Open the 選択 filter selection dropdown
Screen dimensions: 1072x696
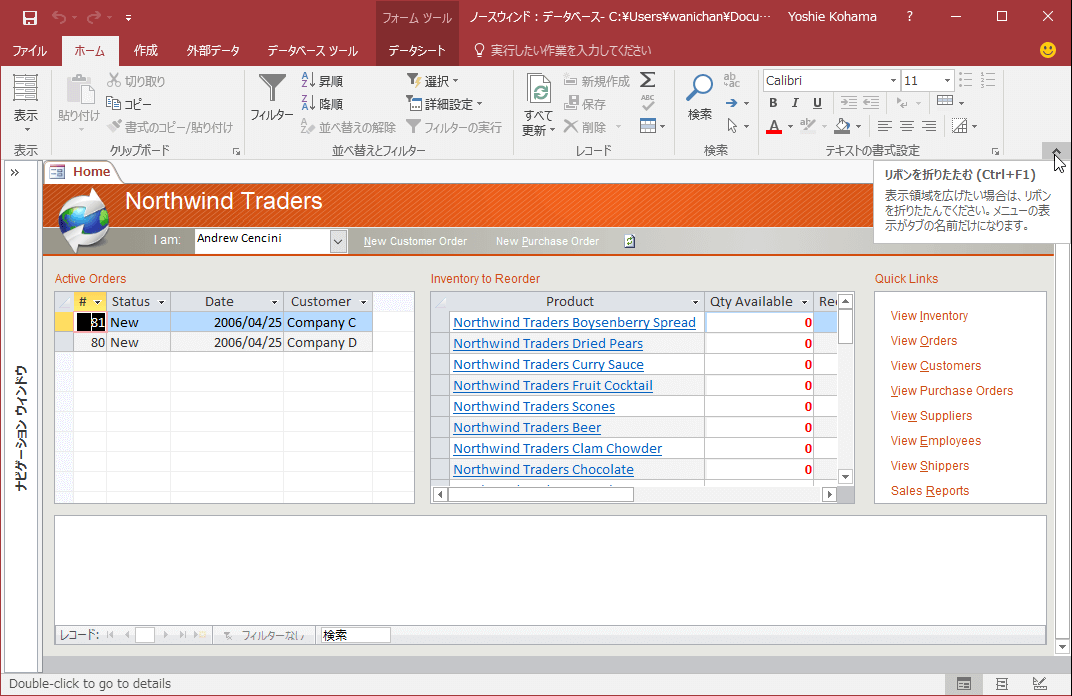pos(433,81)
